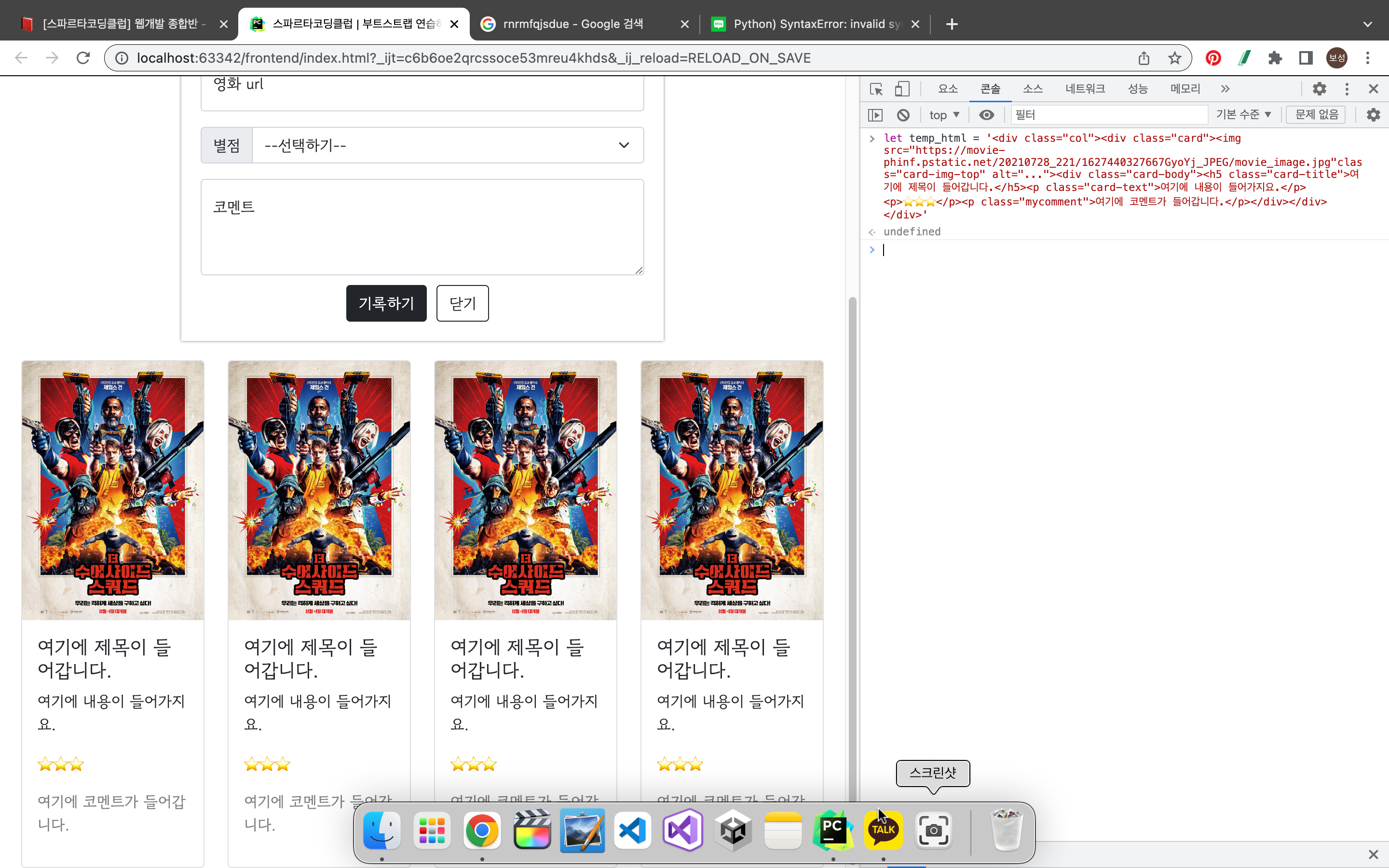Show more DevTools tabs
Screen dimensions: 1389x868
click(1226, 89)
